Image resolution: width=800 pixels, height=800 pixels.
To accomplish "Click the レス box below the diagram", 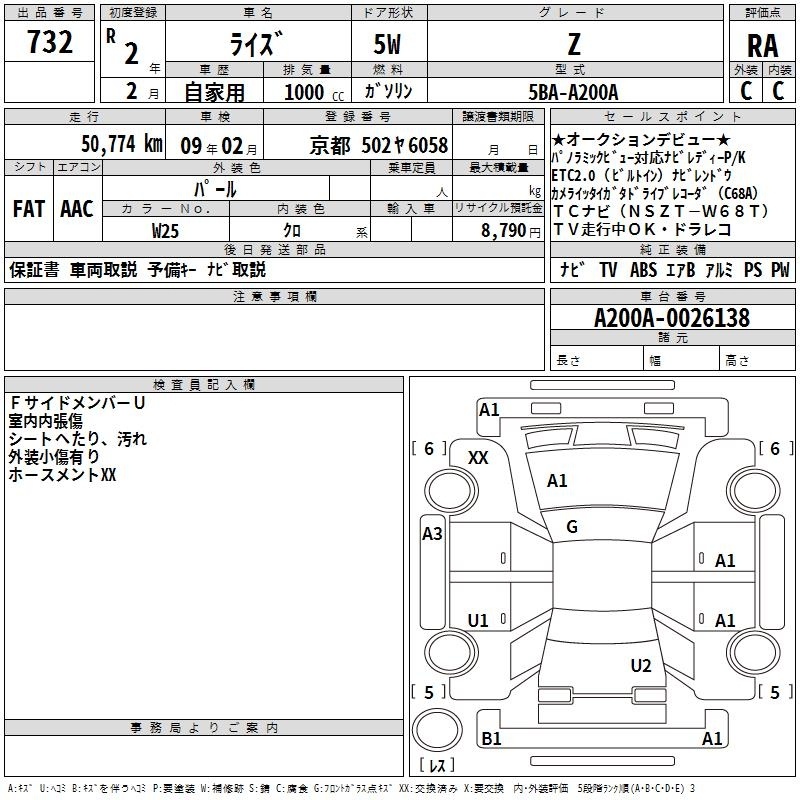I will (x=436, y=767).
